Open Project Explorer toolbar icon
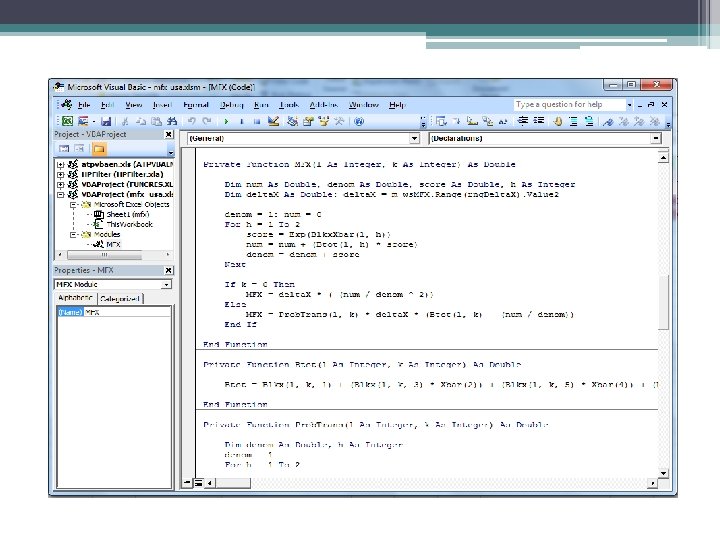The width and height of the screenshot is (720, 540). tap(292, 121)
